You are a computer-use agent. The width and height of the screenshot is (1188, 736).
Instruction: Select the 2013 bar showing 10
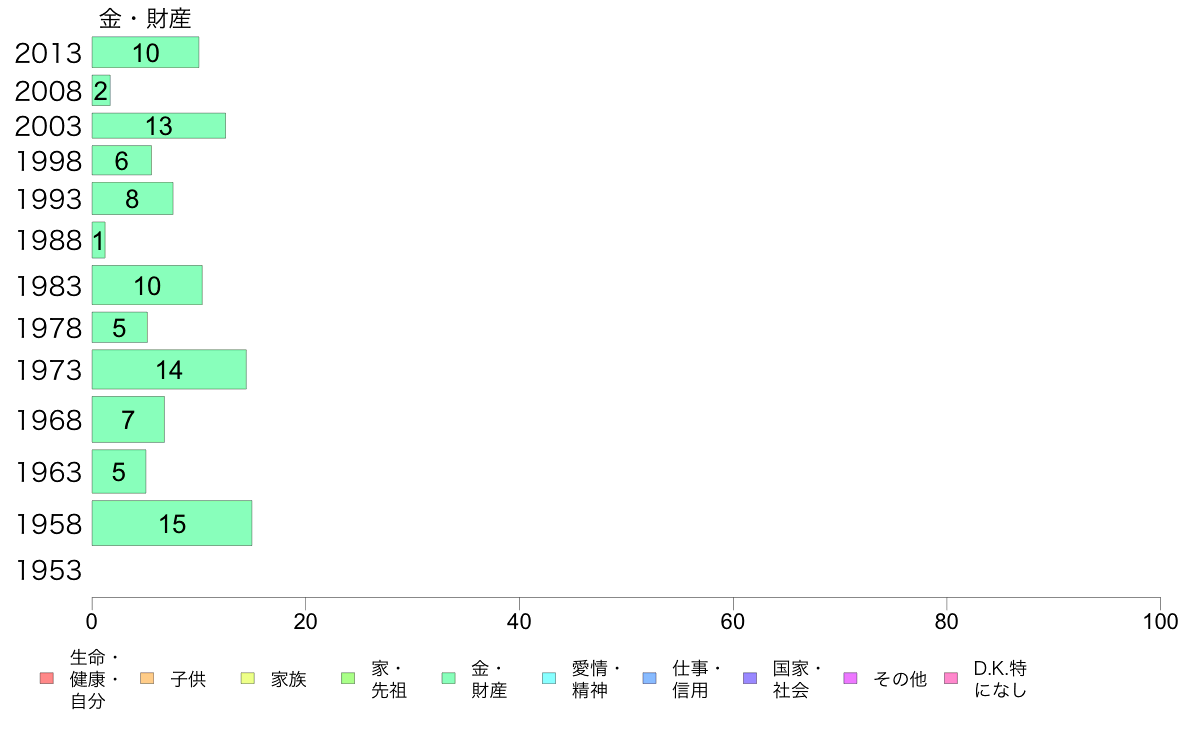(145, 52)
